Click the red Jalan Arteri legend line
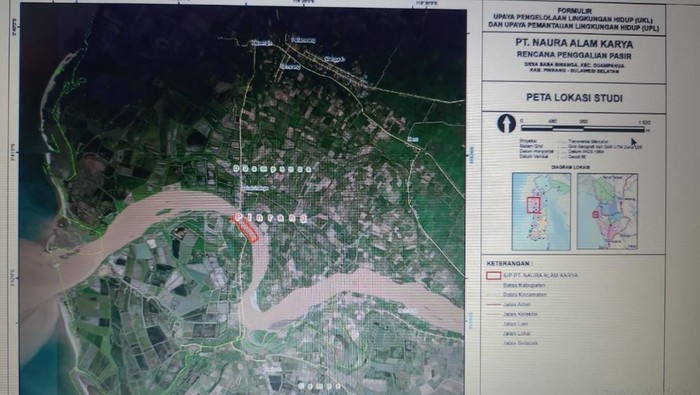Image resolution: width=700 pixels, height=395 pixels. (493, 304)
